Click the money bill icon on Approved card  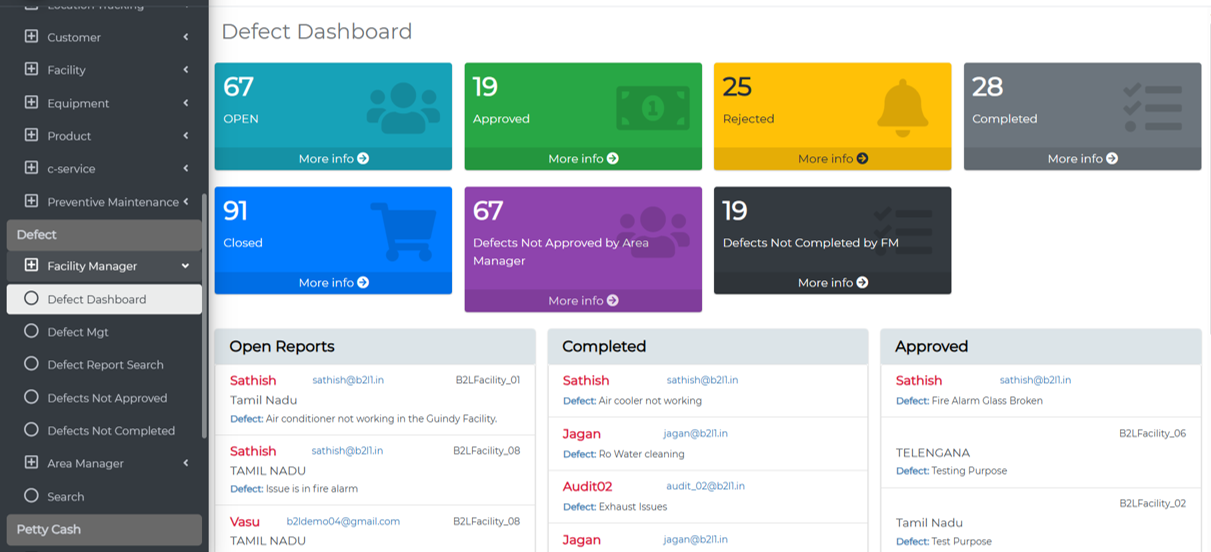pyautogui.click(x=652, y=106)
